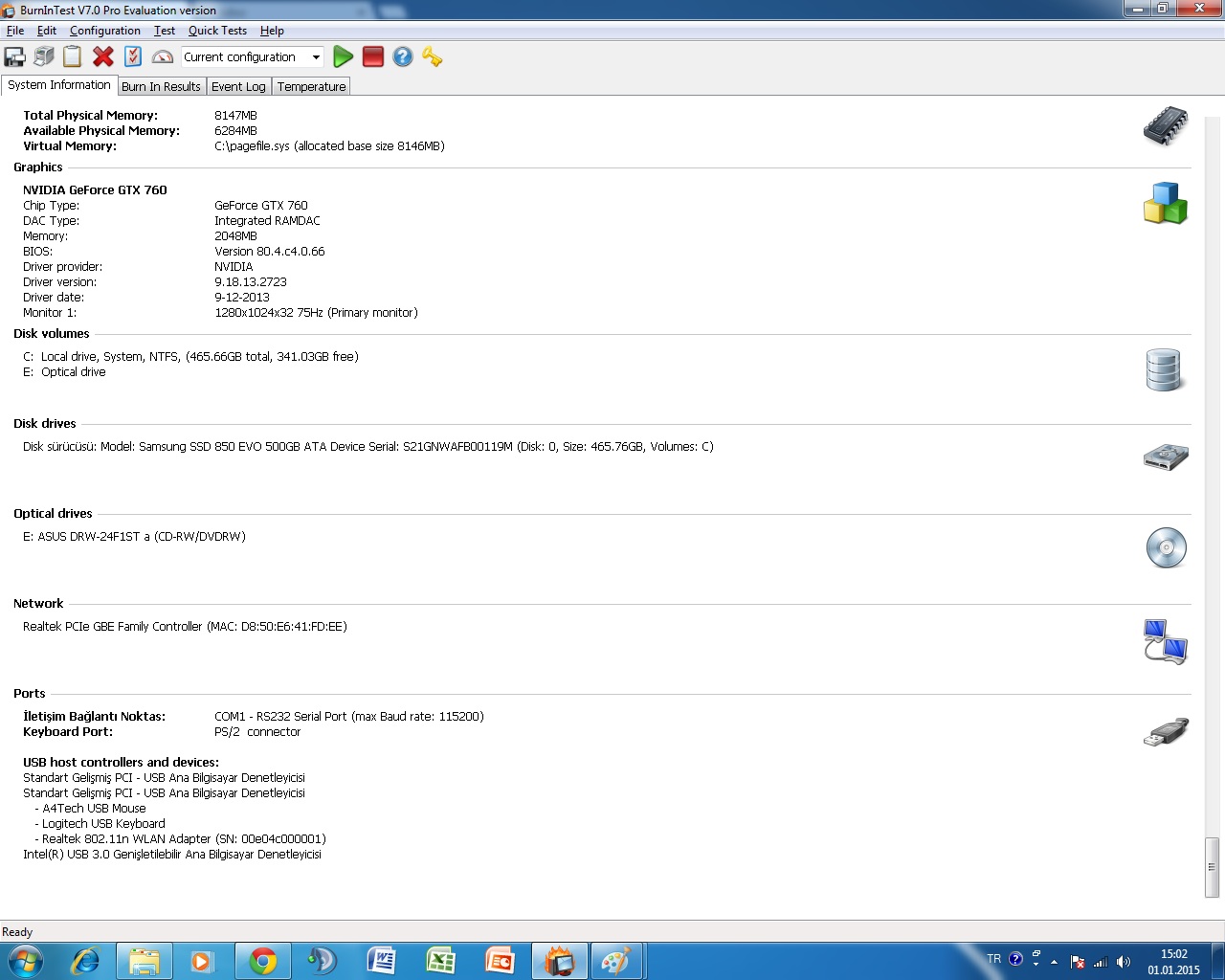Switch to the Event Log tab
Image resolution: width=1225 pixels, height=980 pixels.
238,86
